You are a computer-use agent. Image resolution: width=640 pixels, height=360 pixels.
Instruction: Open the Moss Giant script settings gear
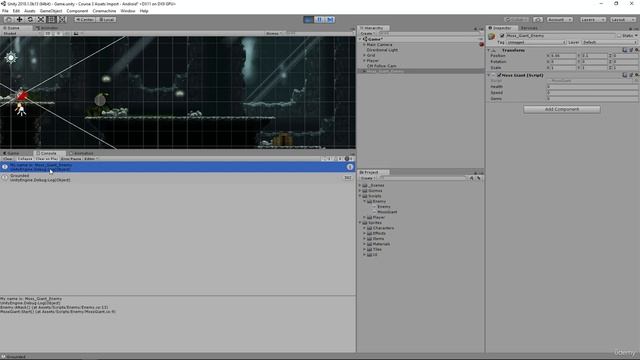(x=636, y=75)
